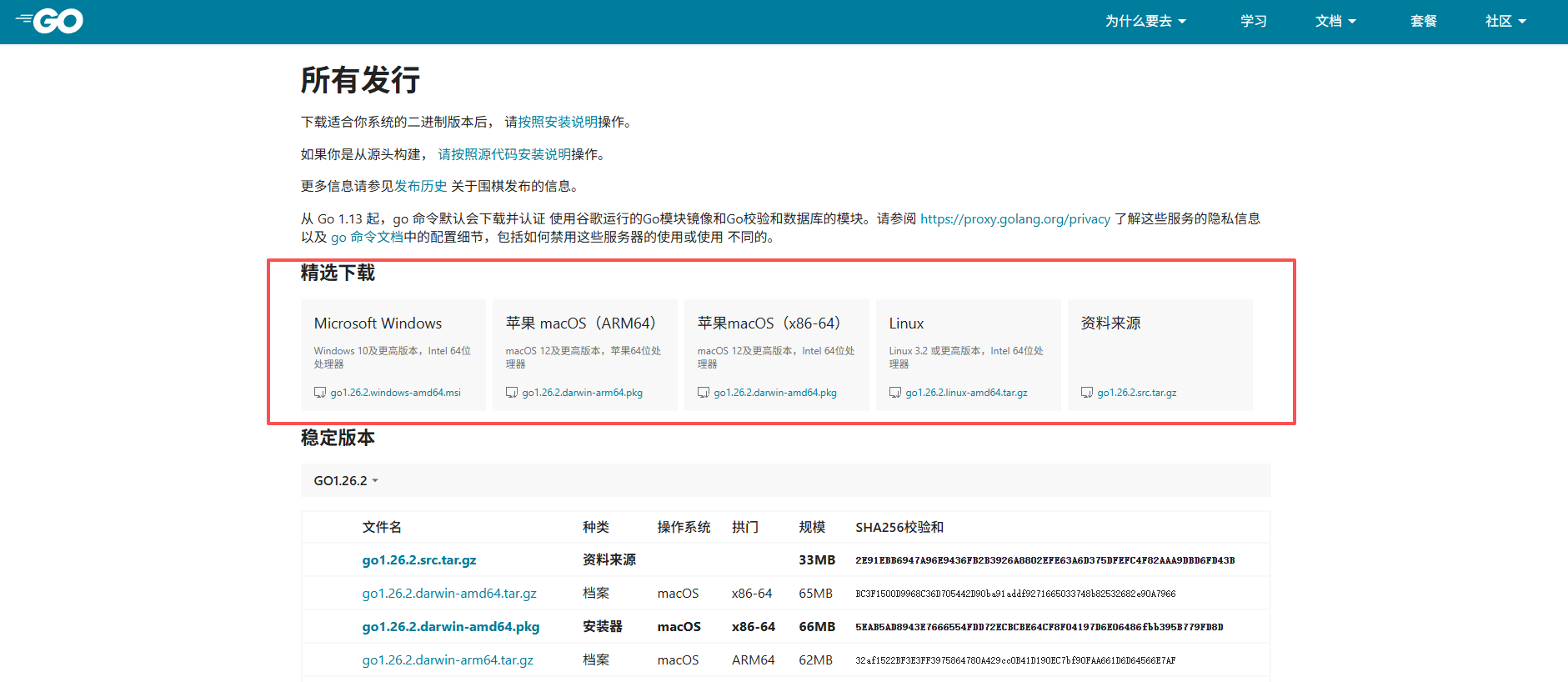Select the Linux download card title
1568x682 pixels.
(x=906, y=323)
